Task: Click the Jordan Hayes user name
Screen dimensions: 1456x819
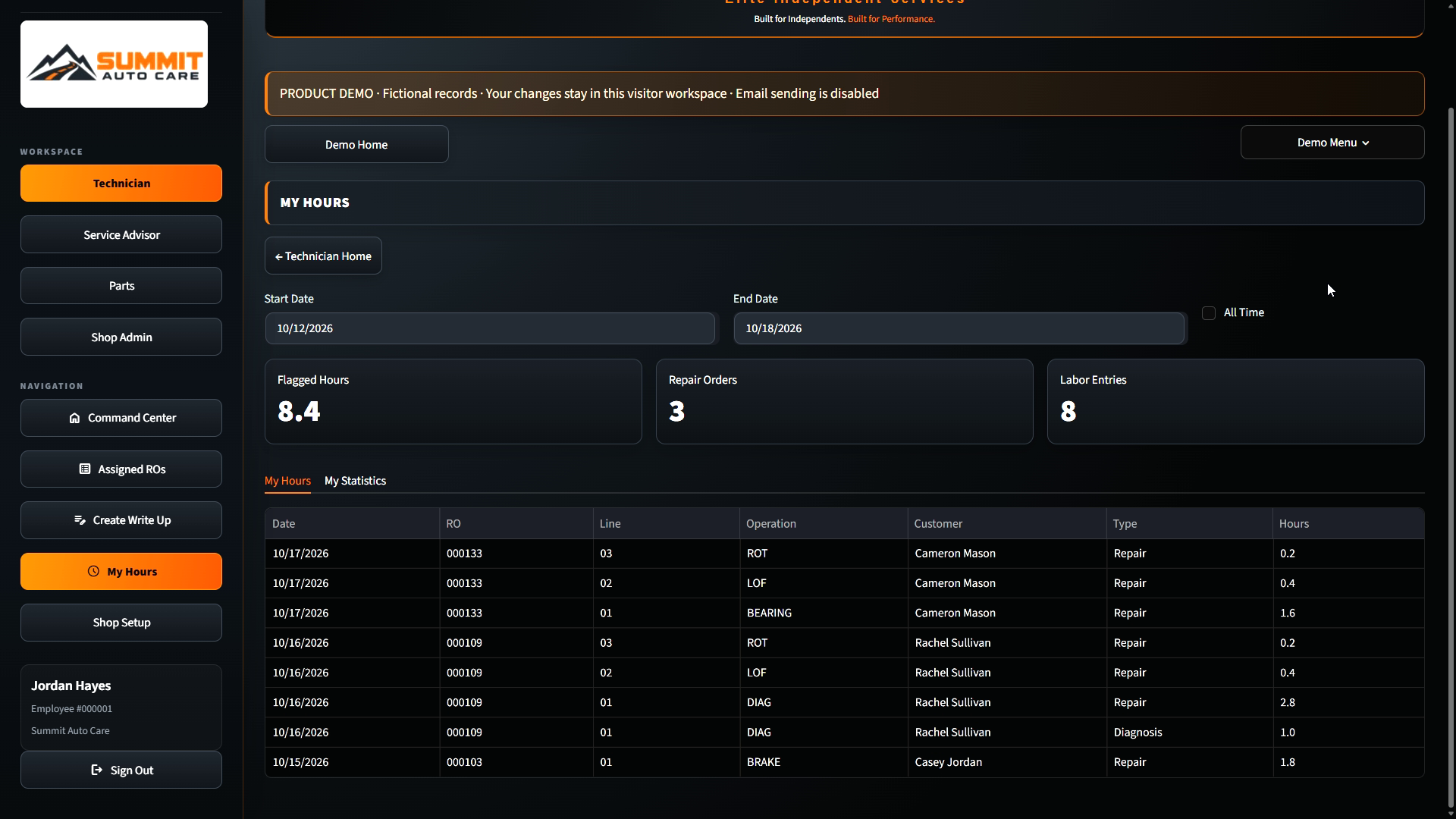Action: point(71,686)
